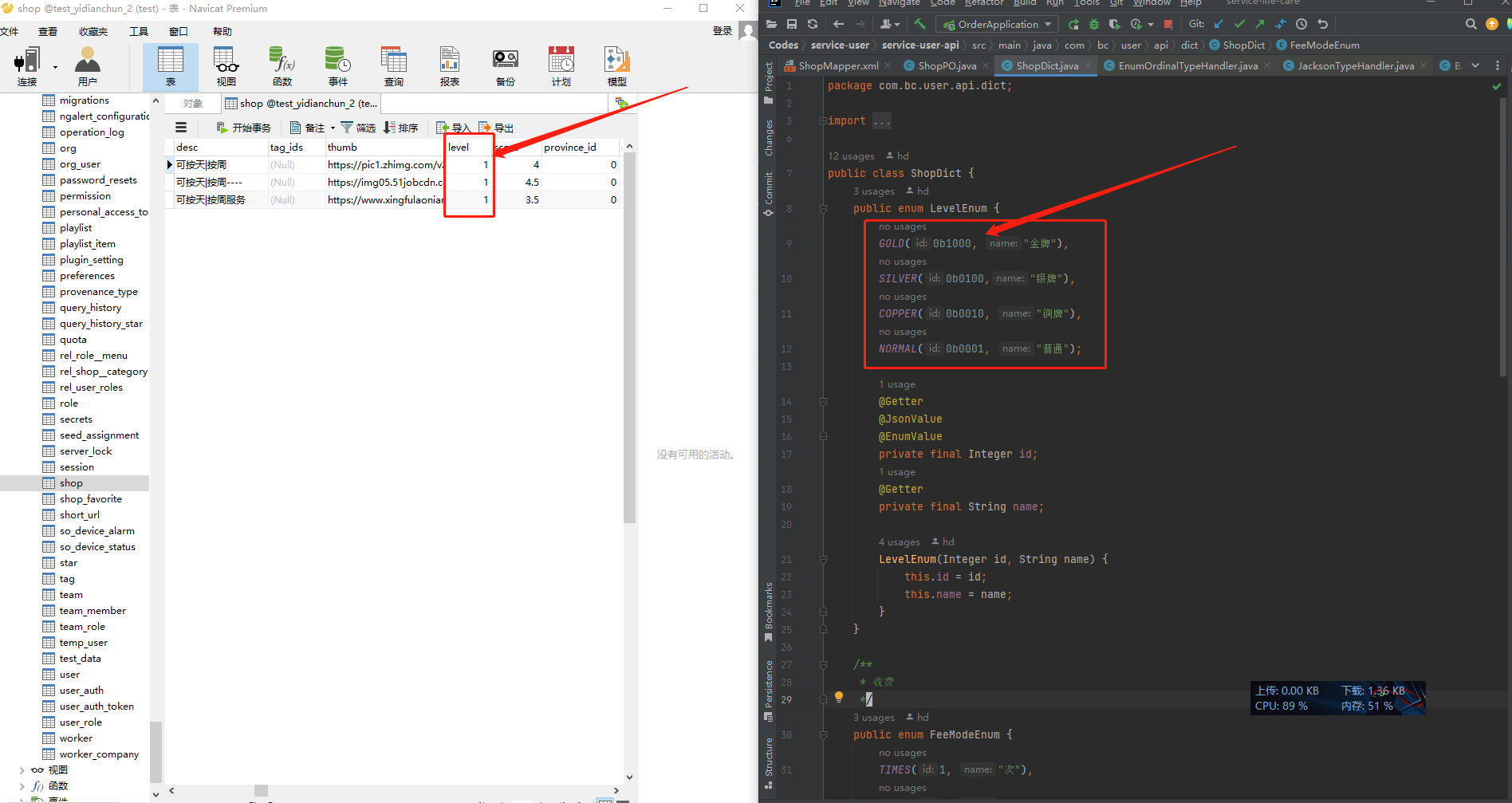Screen dimensions: 1512x803
Task: Click the Navicat hamburger menu icon in data toolbar
Action: tap(181, 128)
